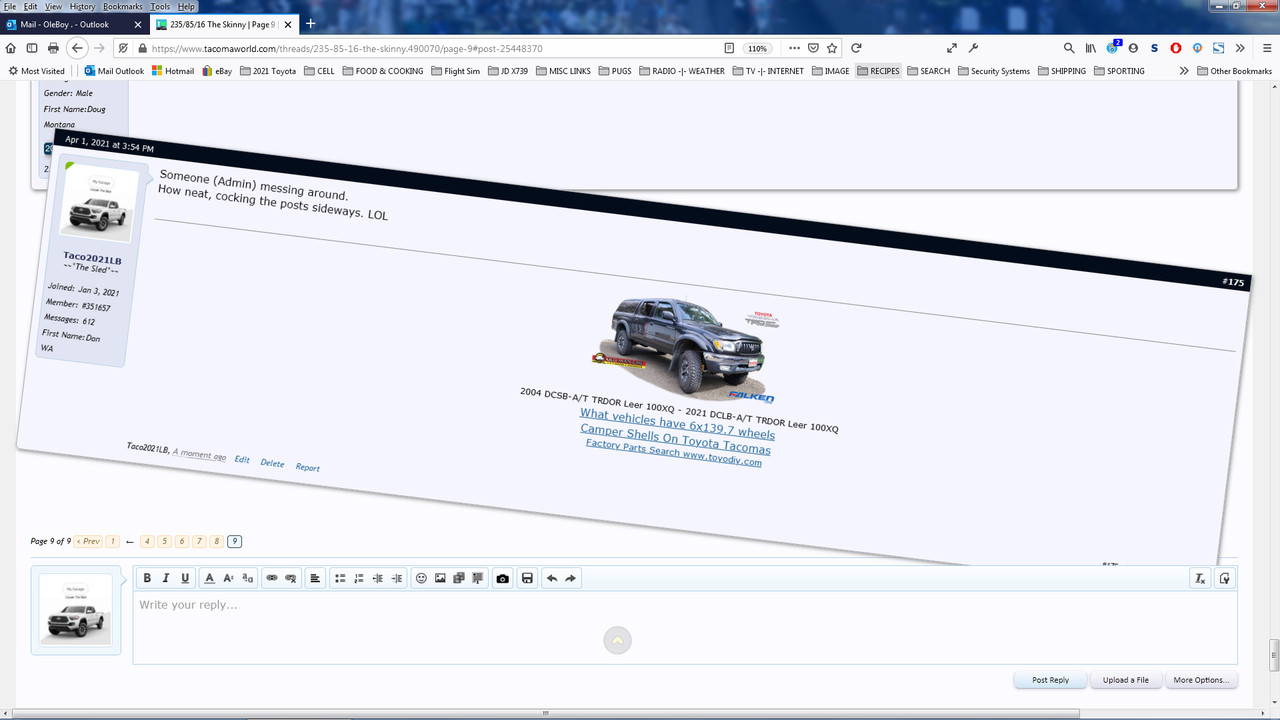Bookmark this page with the star icon

(x=832, y=48)
